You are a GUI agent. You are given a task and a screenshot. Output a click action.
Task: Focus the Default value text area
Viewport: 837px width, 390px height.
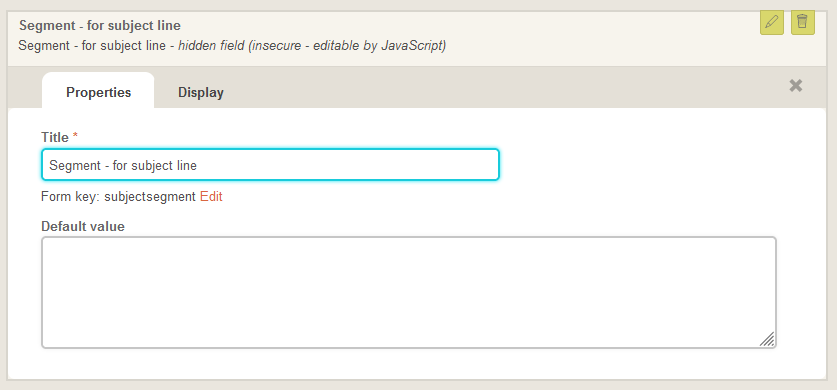(409, 292)
